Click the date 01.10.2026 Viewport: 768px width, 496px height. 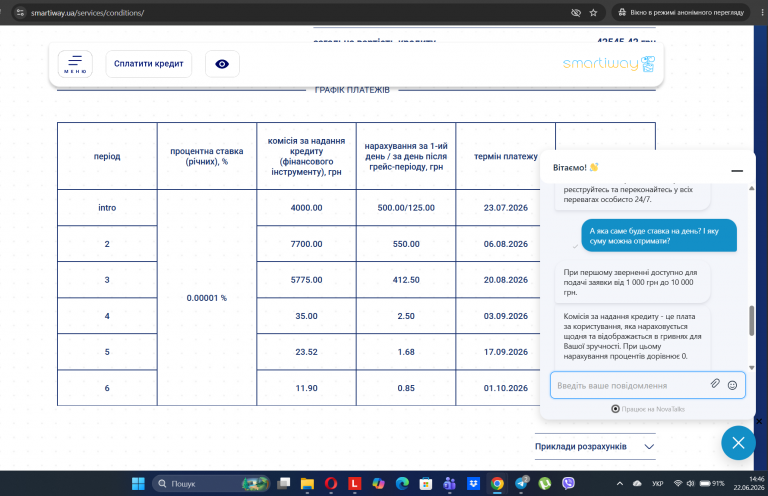pos(505,388)
